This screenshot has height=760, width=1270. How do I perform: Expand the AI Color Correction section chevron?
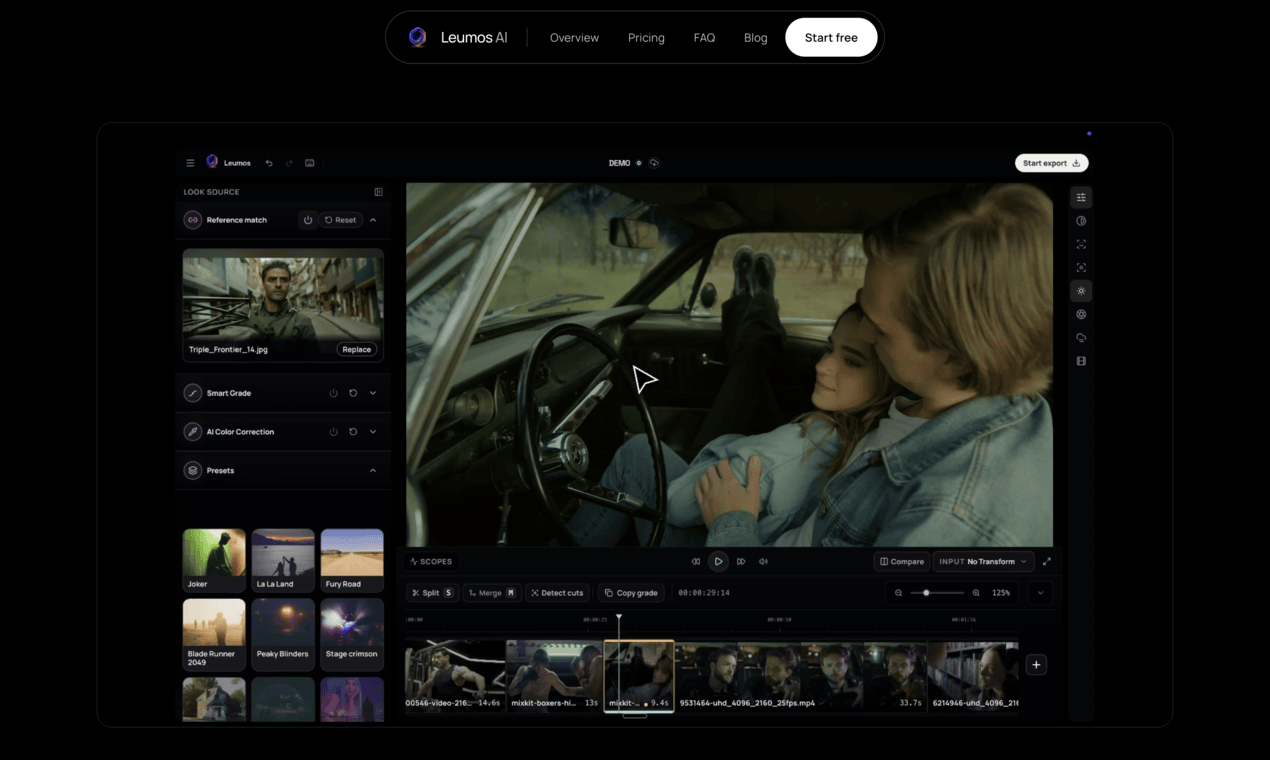[x=373, y=432]
